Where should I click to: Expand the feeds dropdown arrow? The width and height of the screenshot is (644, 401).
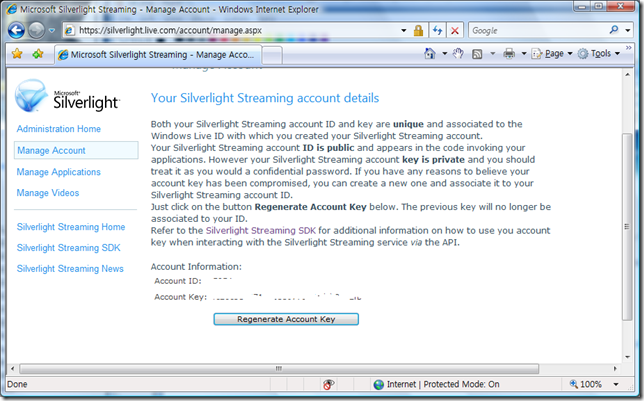[x=492, y=54]
